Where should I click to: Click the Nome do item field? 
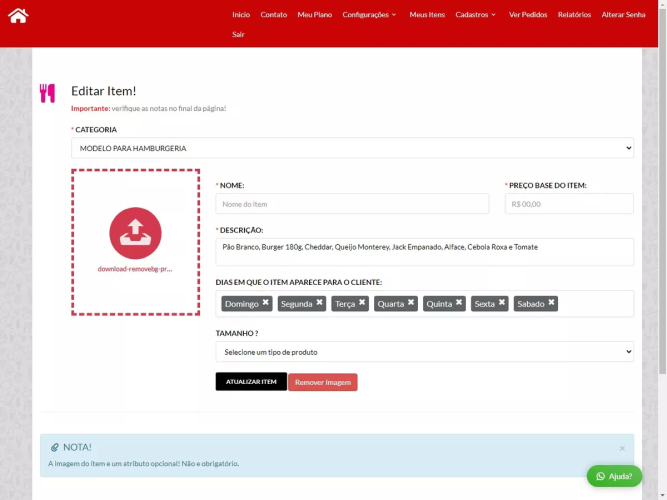352,204
